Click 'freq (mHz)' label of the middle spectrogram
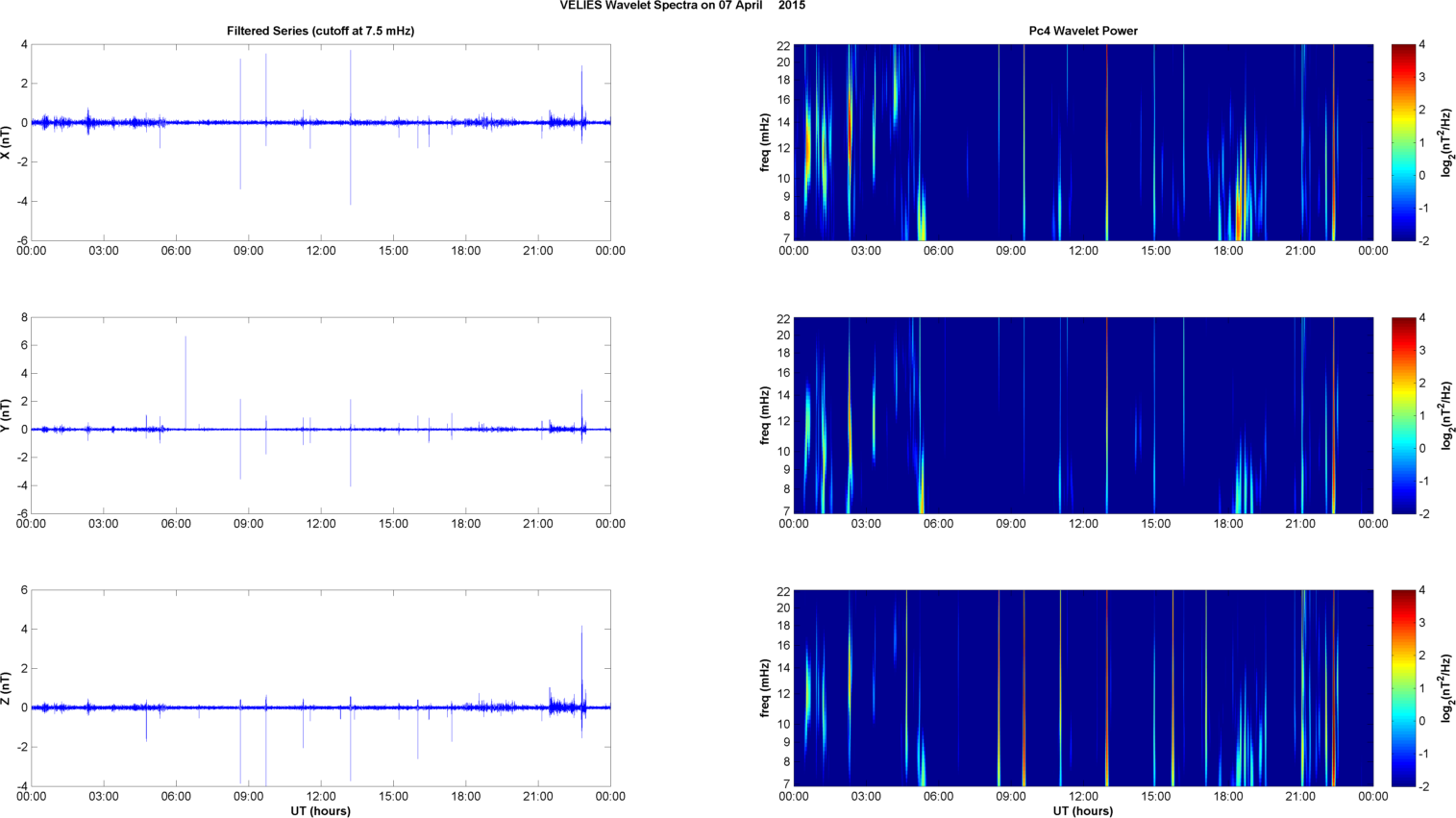Image resolution: width=1456 pixels, height=818 pixels. tap(765, 415)
